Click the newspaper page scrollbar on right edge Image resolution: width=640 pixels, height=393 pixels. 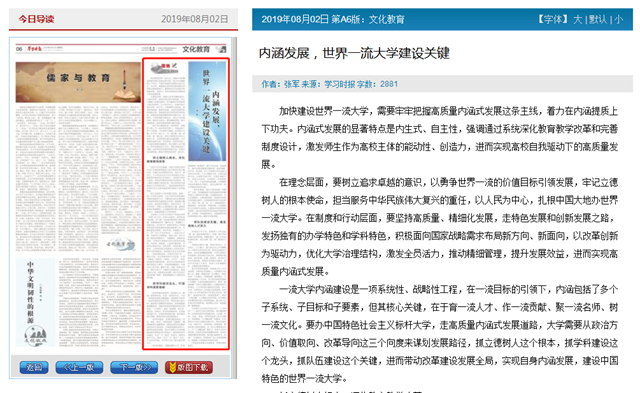coord(234,208)
